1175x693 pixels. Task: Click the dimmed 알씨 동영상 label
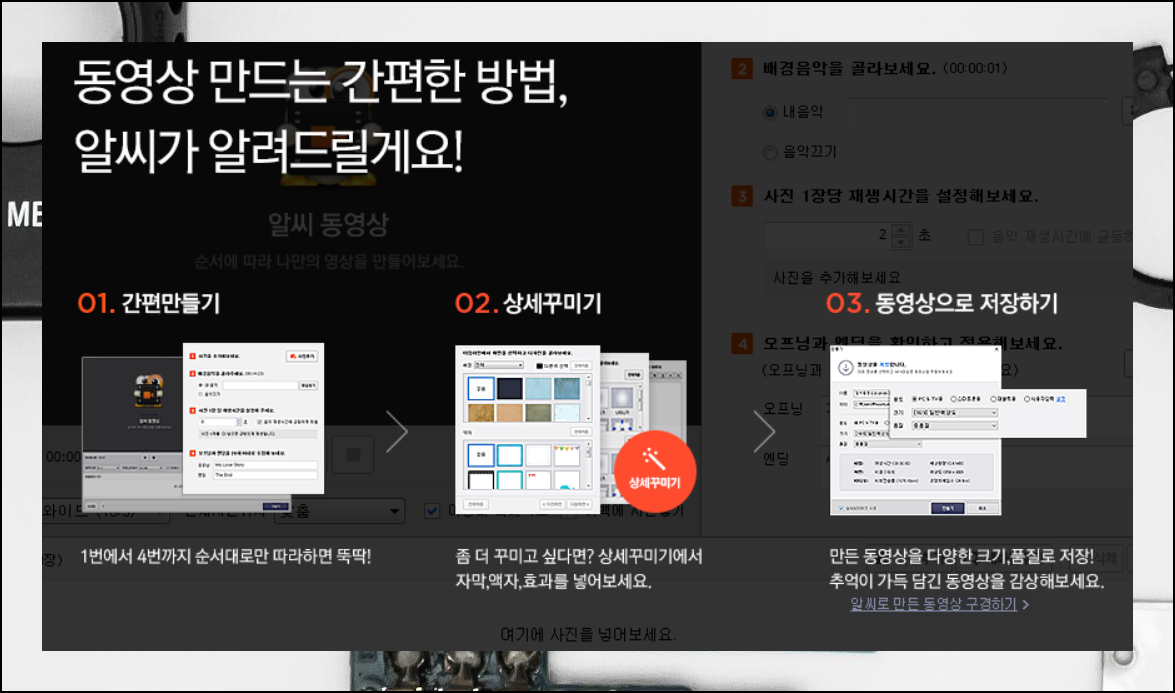pos(328,224)
